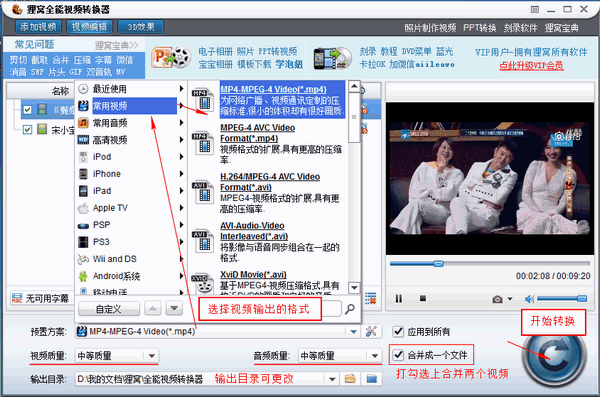The height and width of the screenshot is (397, 600).
Task: Click the 无可用字幕 subtitle selector
Action: (x=41, y=298)
